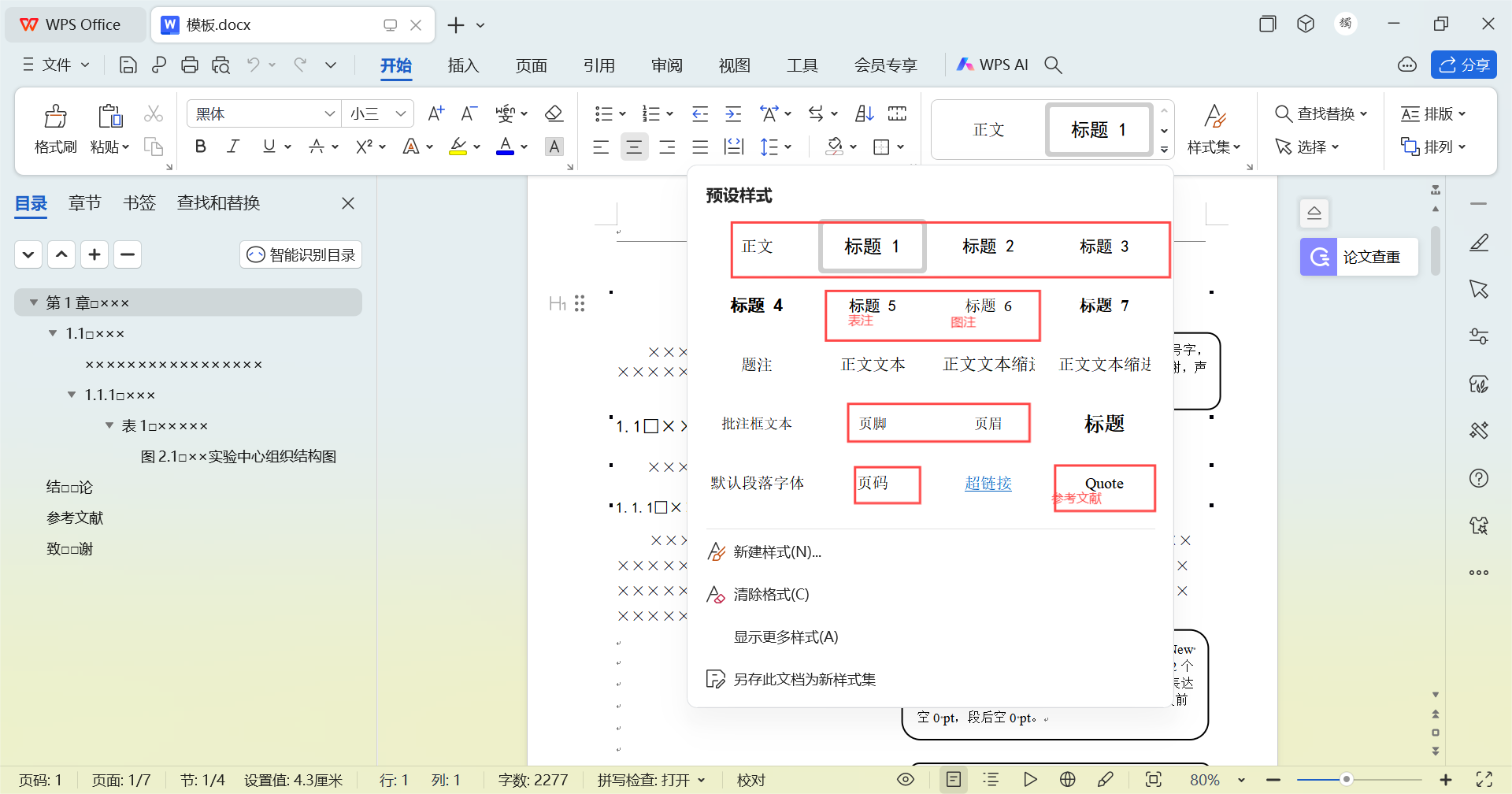Image resolution: width=1512 pixels, height=794 pixels.
Task: Click the Paste (粘贴) clipboard icon
Action: click(109, 117)
